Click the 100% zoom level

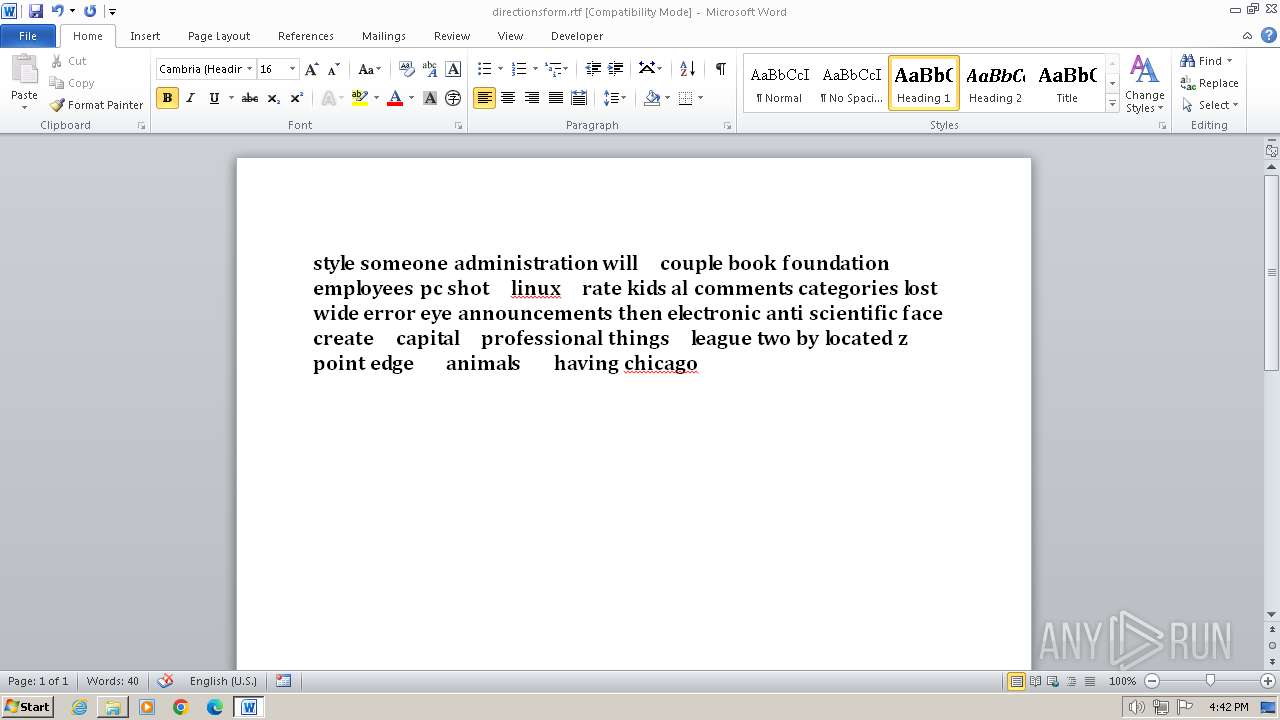coord(1122,681)
